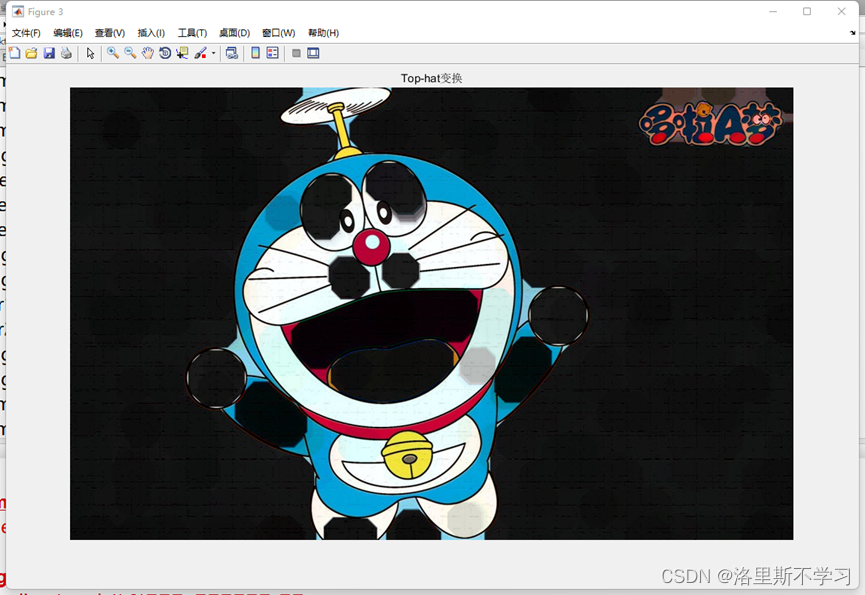Print the figure using printer icon
The height and width of the screenshot is (595, 865).
click(66, 53)
